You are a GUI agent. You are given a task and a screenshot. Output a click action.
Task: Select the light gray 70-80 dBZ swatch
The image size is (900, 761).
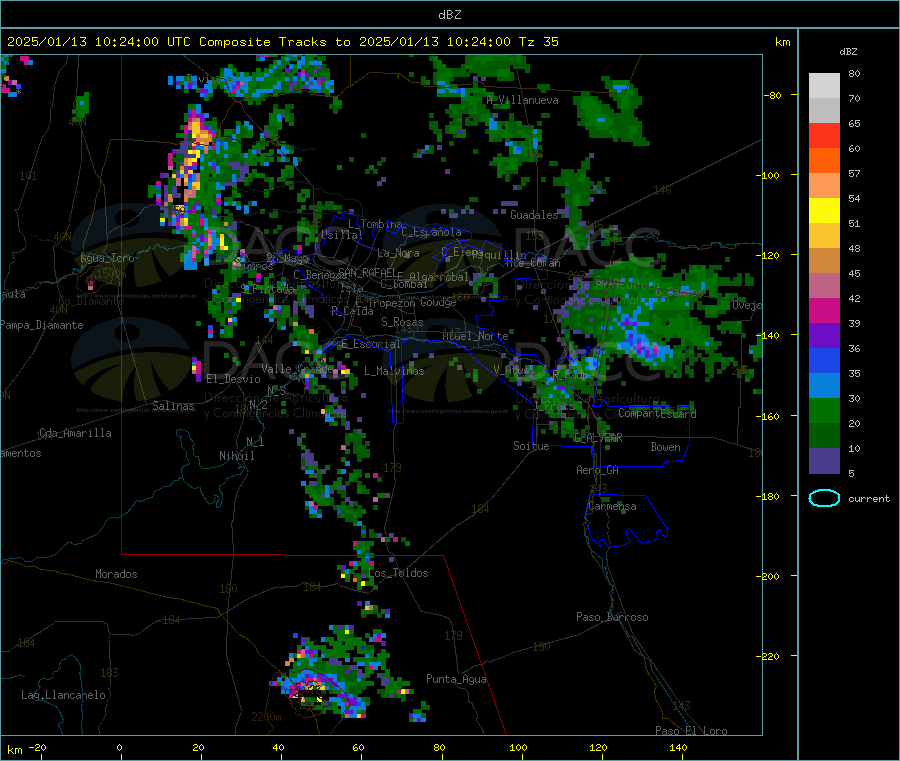(824, 86)
